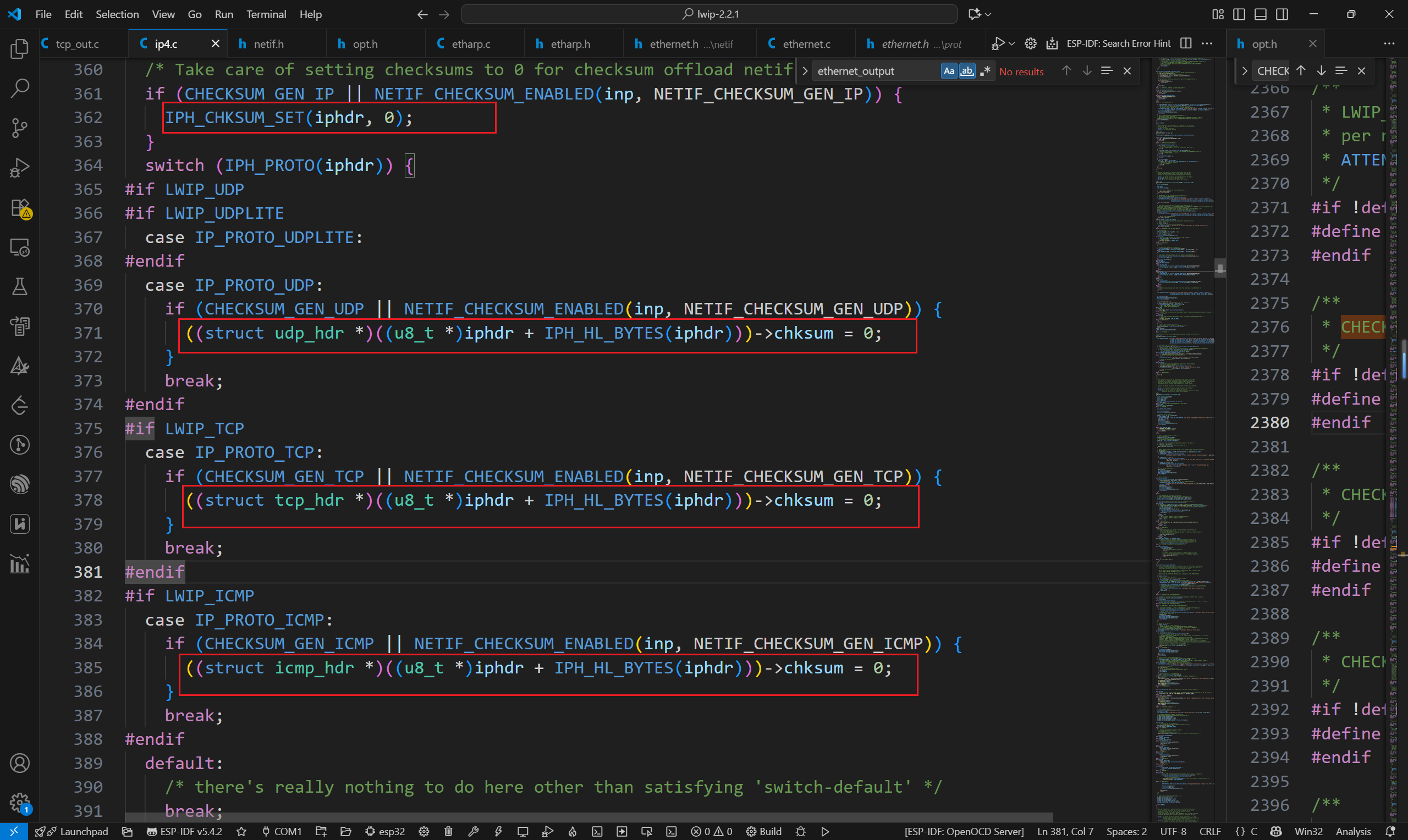Open the Run and Debug view
The height and width of the screenshot is (840, 1408).
19,167
